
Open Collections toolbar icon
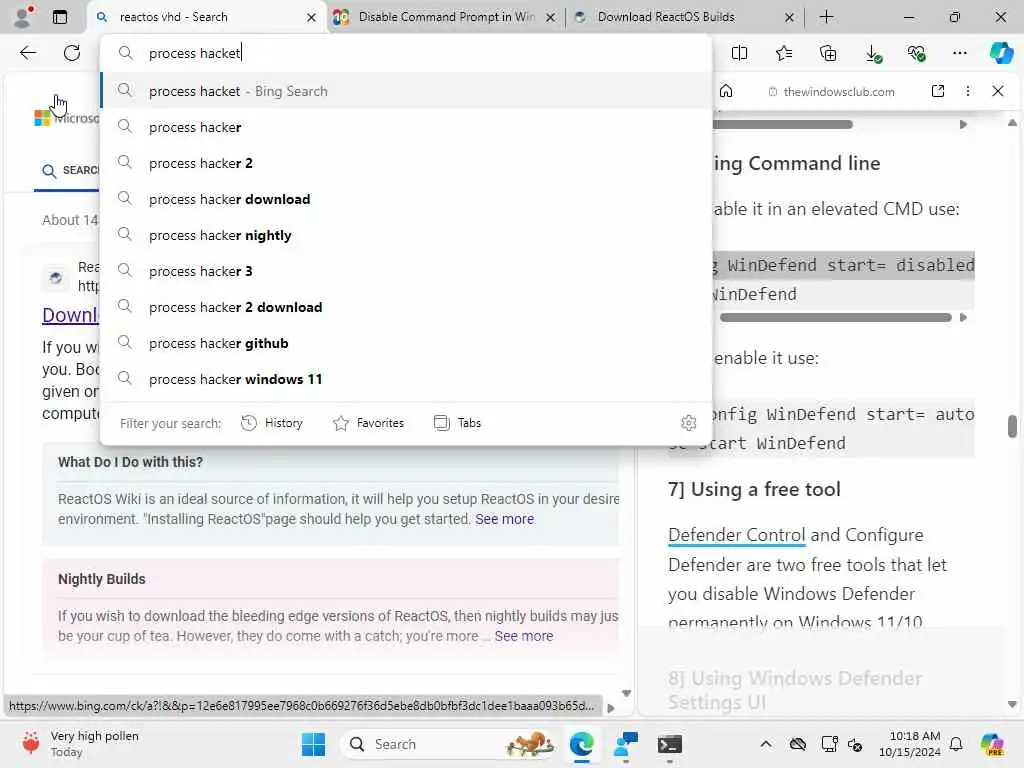pos(828,53)
